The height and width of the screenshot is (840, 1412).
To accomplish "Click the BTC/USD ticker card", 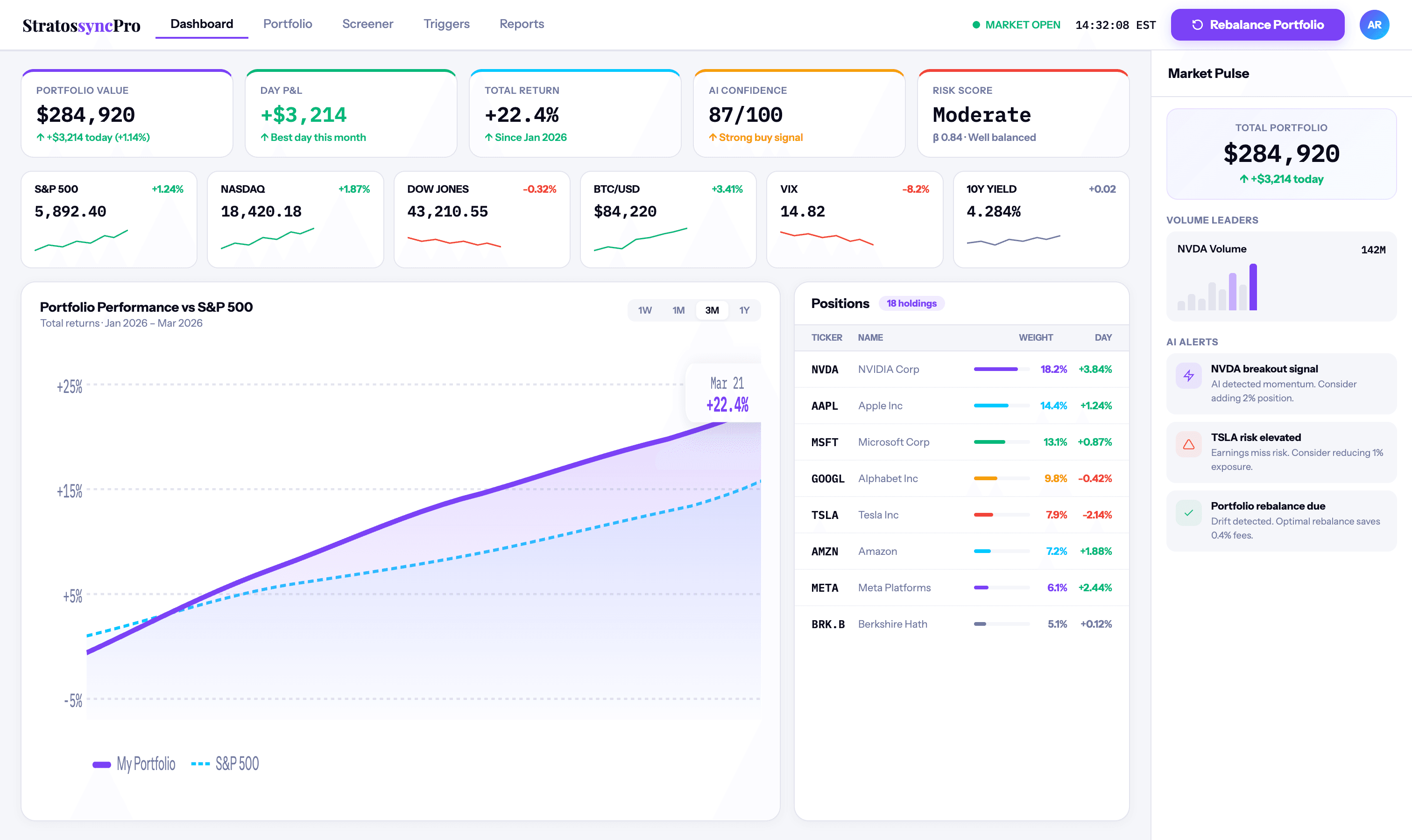I will pos(668,220).
